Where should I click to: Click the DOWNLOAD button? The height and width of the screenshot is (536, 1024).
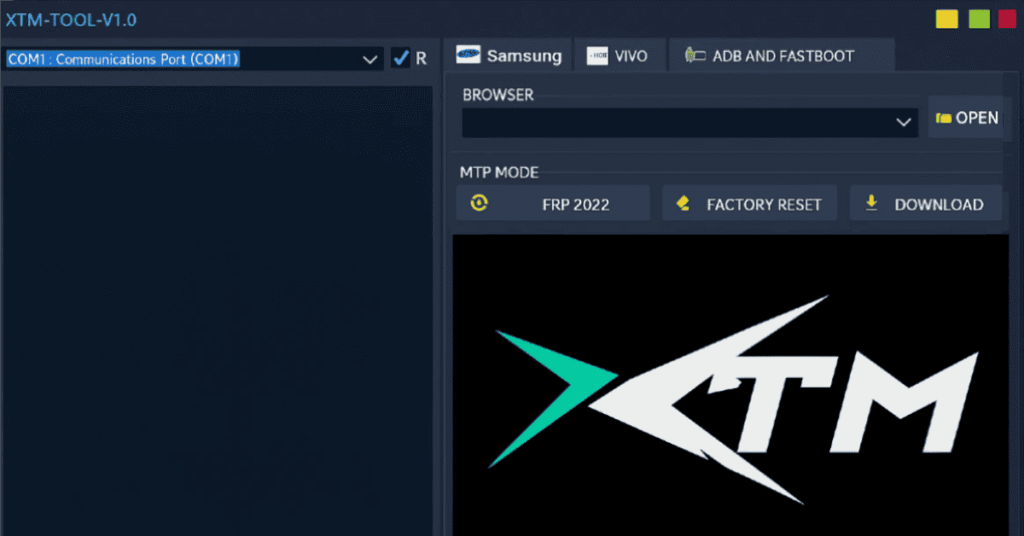coord(925,204)
